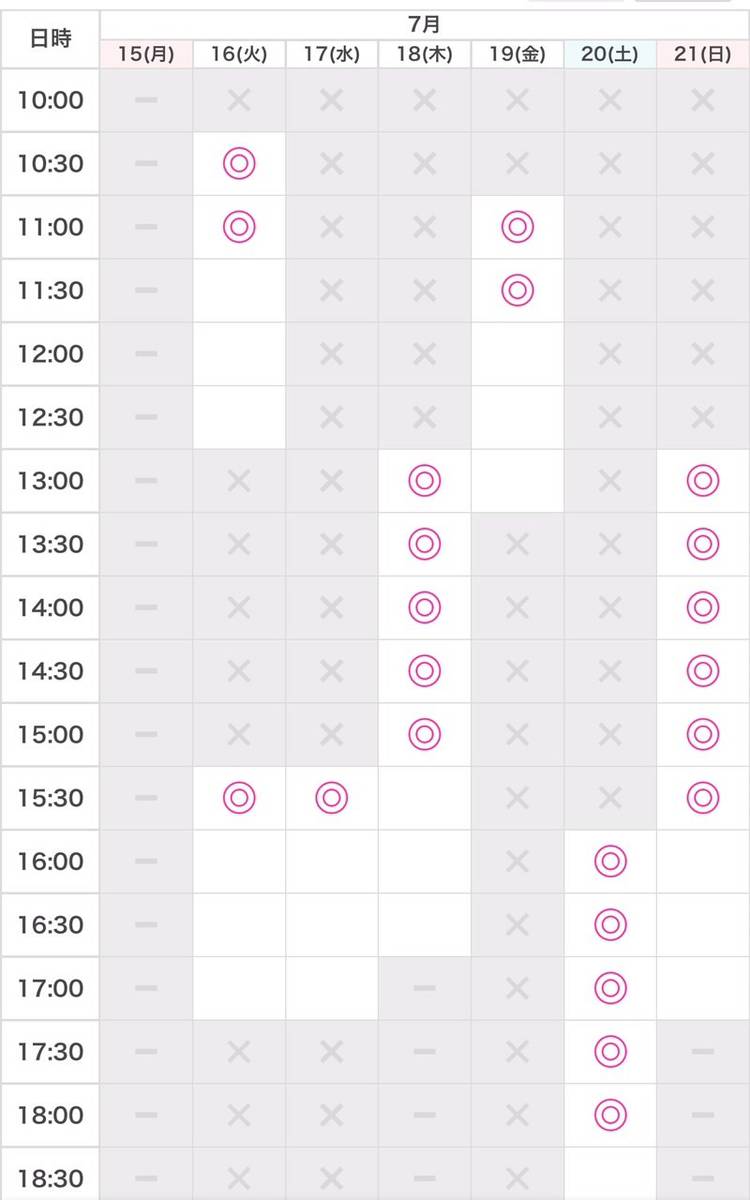Pick the 18(木) 13:00 available slot
Viewport: 750px width, 1200px height.
[x=425, y=481]
